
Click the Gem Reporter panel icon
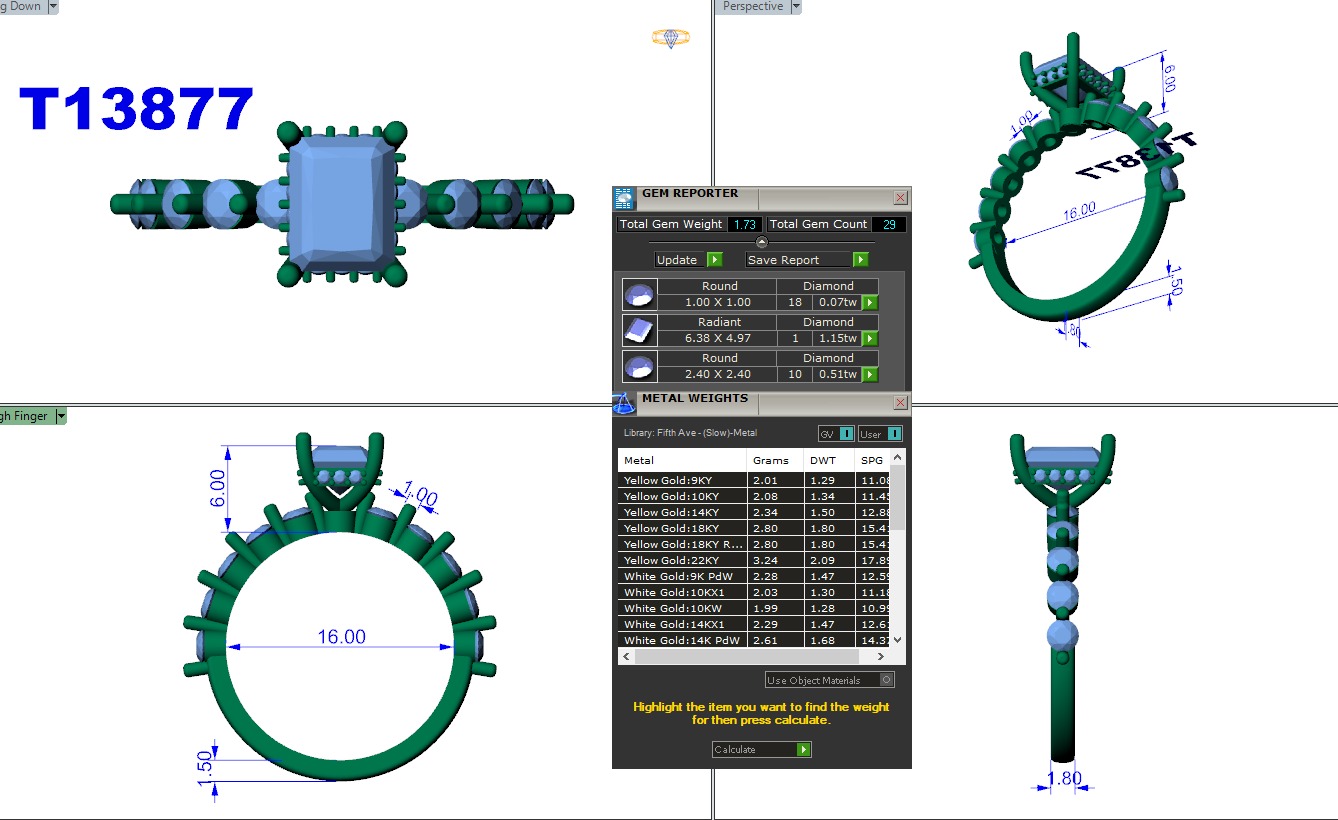click(624, 197)
